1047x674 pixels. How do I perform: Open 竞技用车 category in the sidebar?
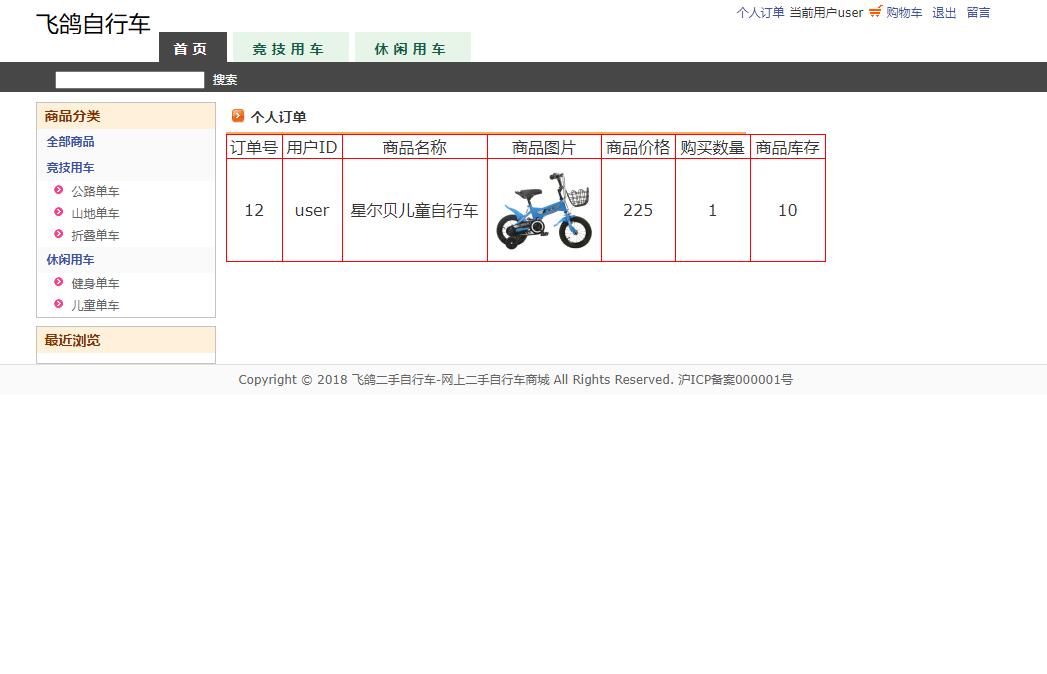tap(70, 168)
